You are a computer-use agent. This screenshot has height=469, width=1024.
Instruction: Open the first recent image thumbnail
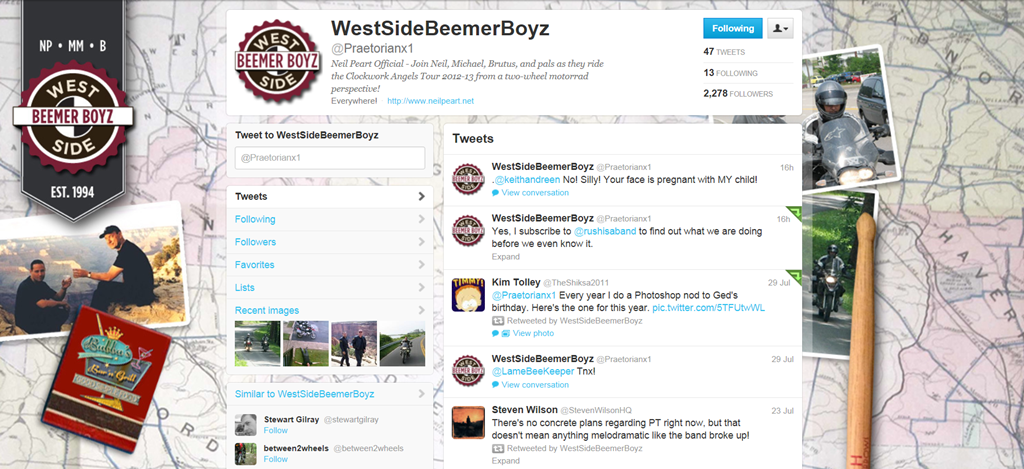[257, 343]
